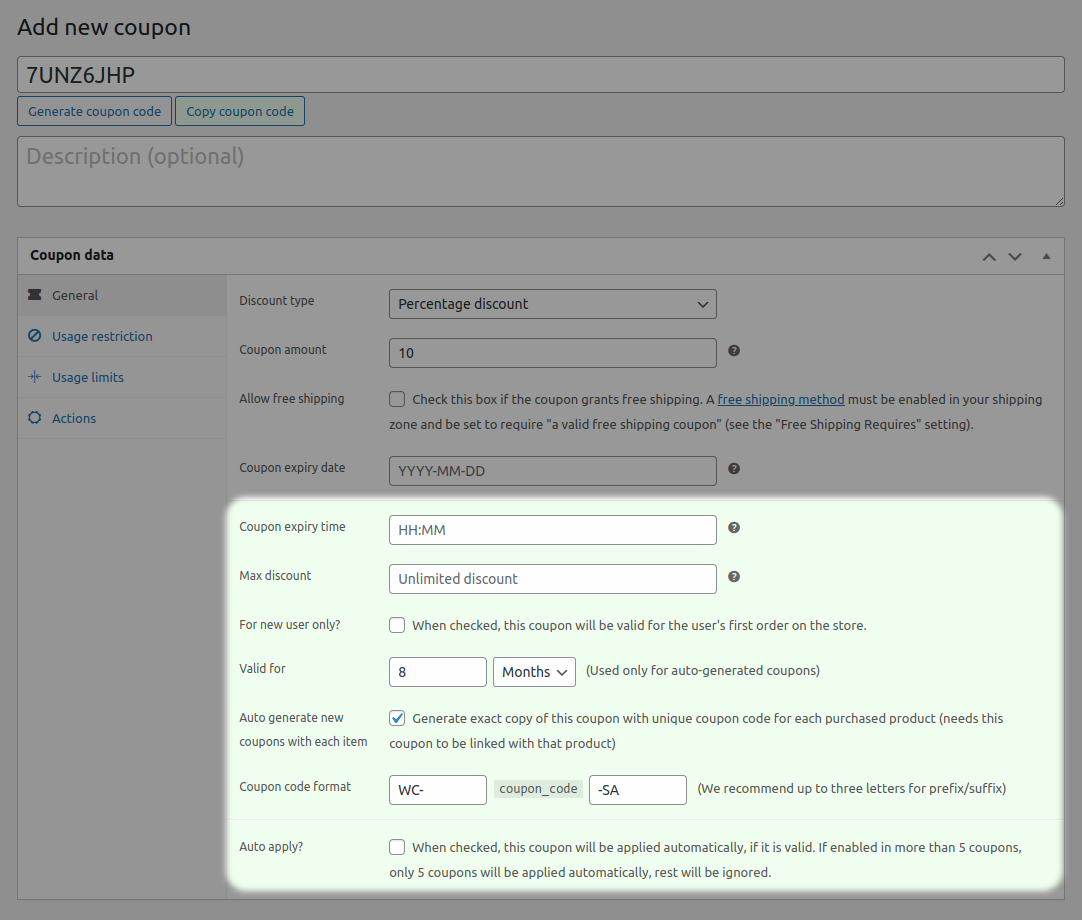Click the move-up arrow on Coupon data panel
Image resolution: width=1082 pixels, height=920 pixels.
pos(989,257)
